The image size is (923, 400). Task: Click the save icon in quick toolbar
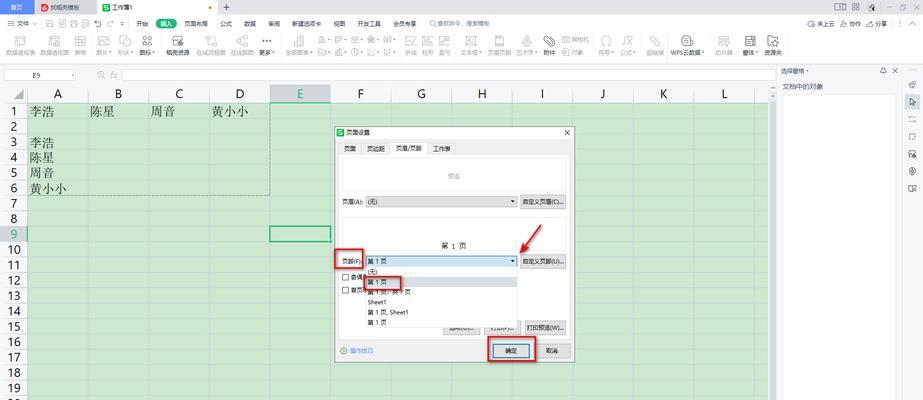(50, 24)
